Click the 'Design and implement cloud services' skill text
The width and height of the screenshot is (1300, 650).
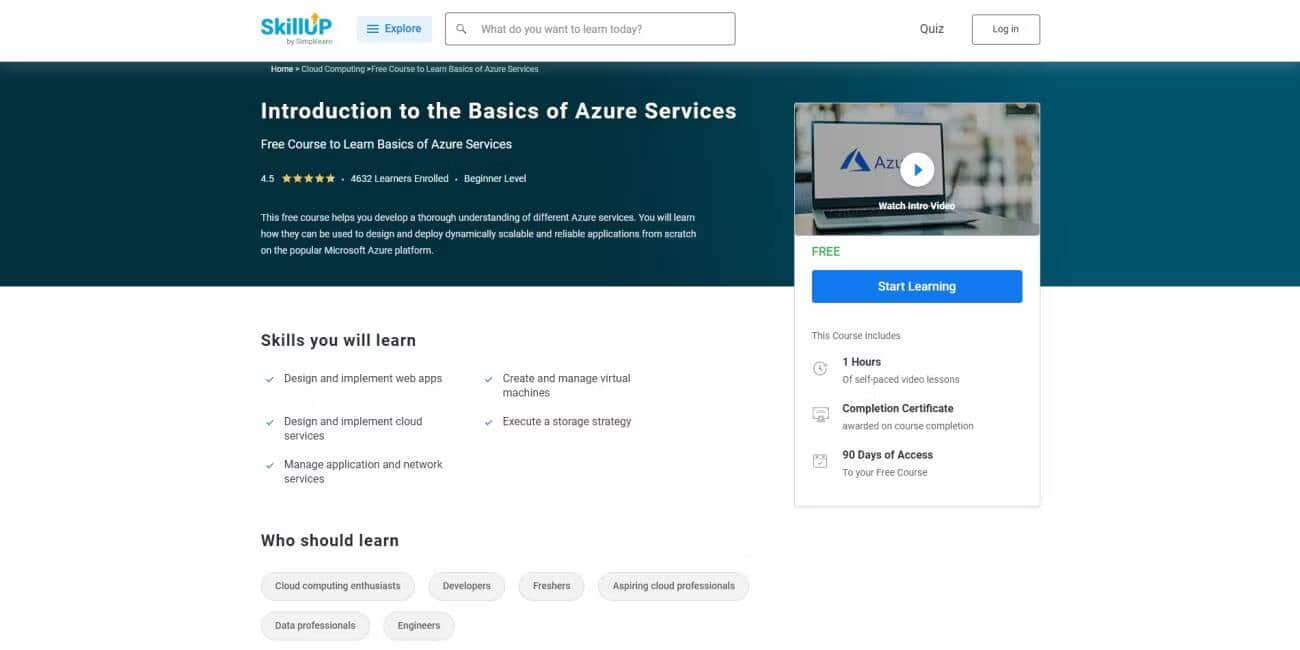click(353, 429)
